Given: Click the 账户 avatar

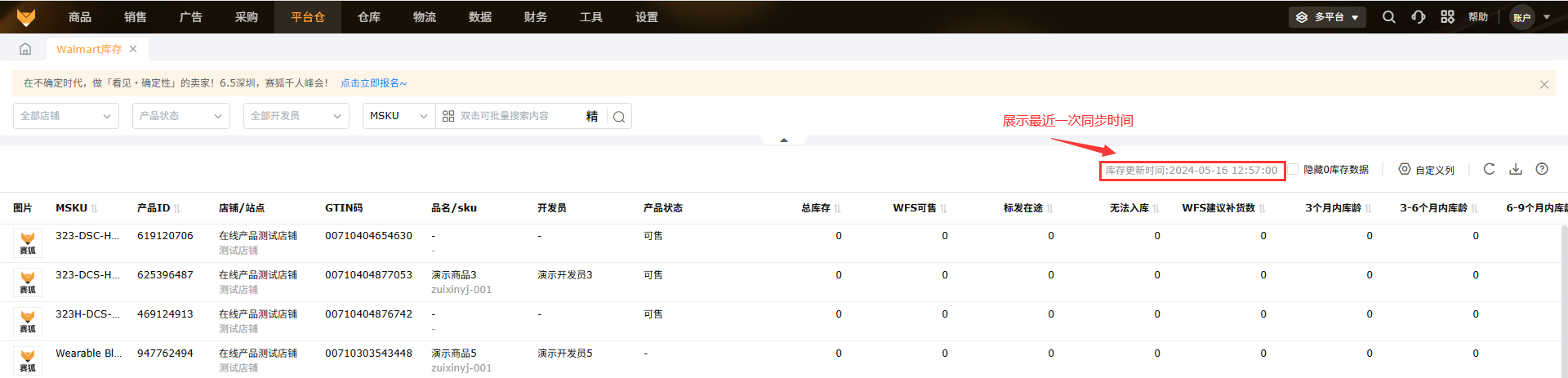Looking at the screenshot, I should click(x=1521, y=17).
